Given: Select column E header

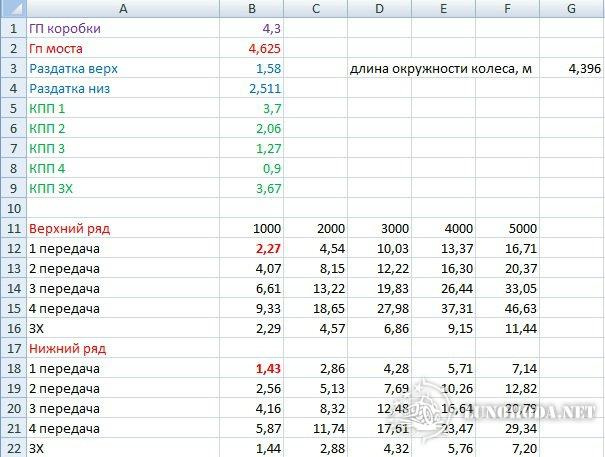Looking at the screenshot, I should (443, 8).
